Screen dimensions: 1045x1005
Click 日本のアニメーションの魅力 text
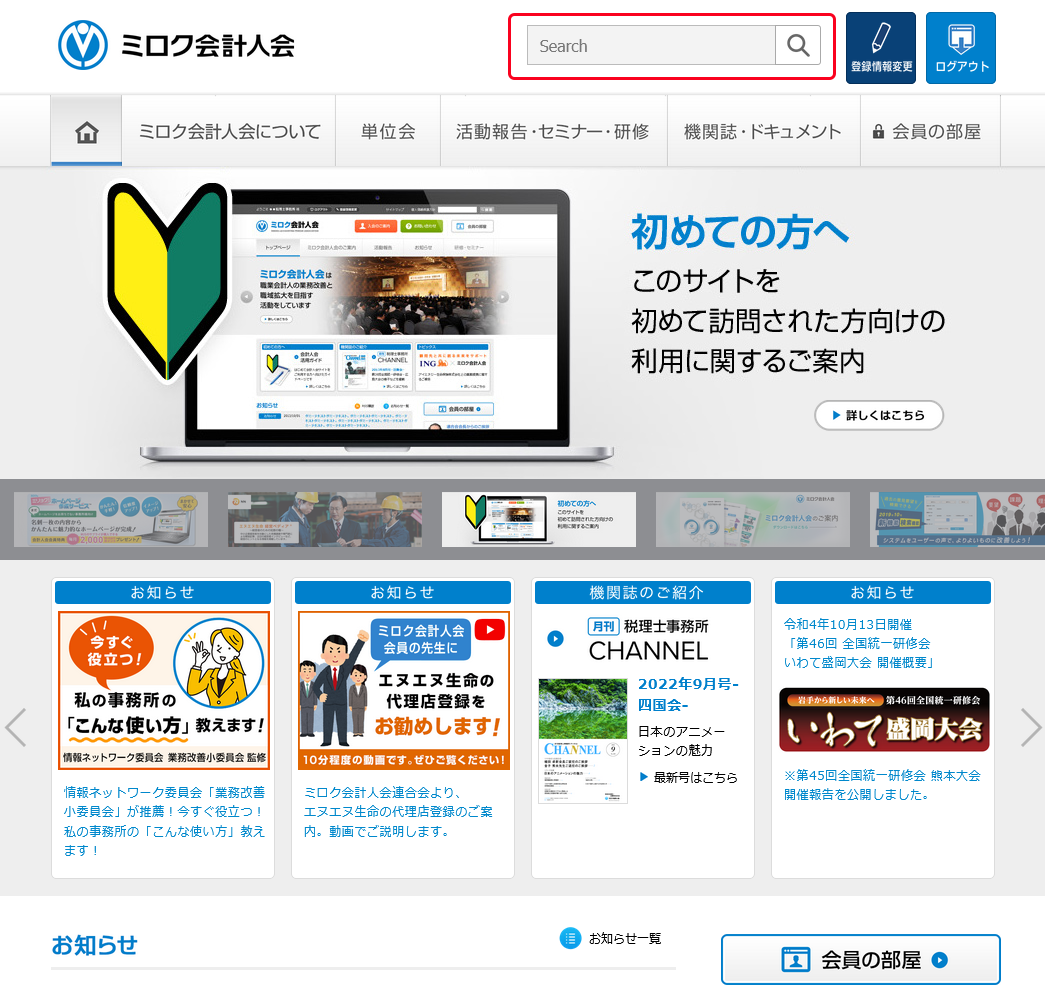point(680,741)
